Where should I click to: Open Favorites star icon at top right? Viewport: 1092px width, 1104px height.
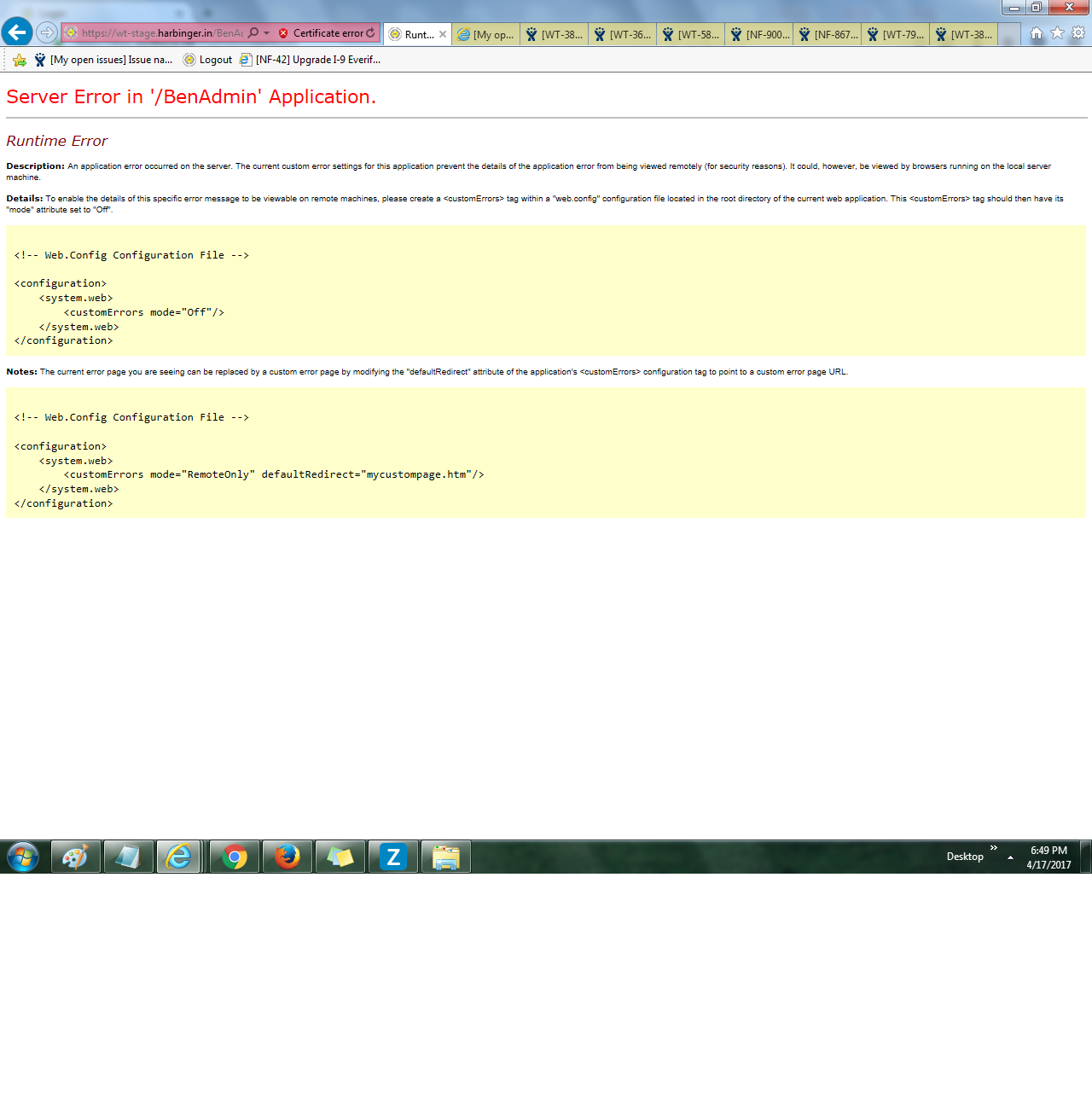(x=1057, y=33)
